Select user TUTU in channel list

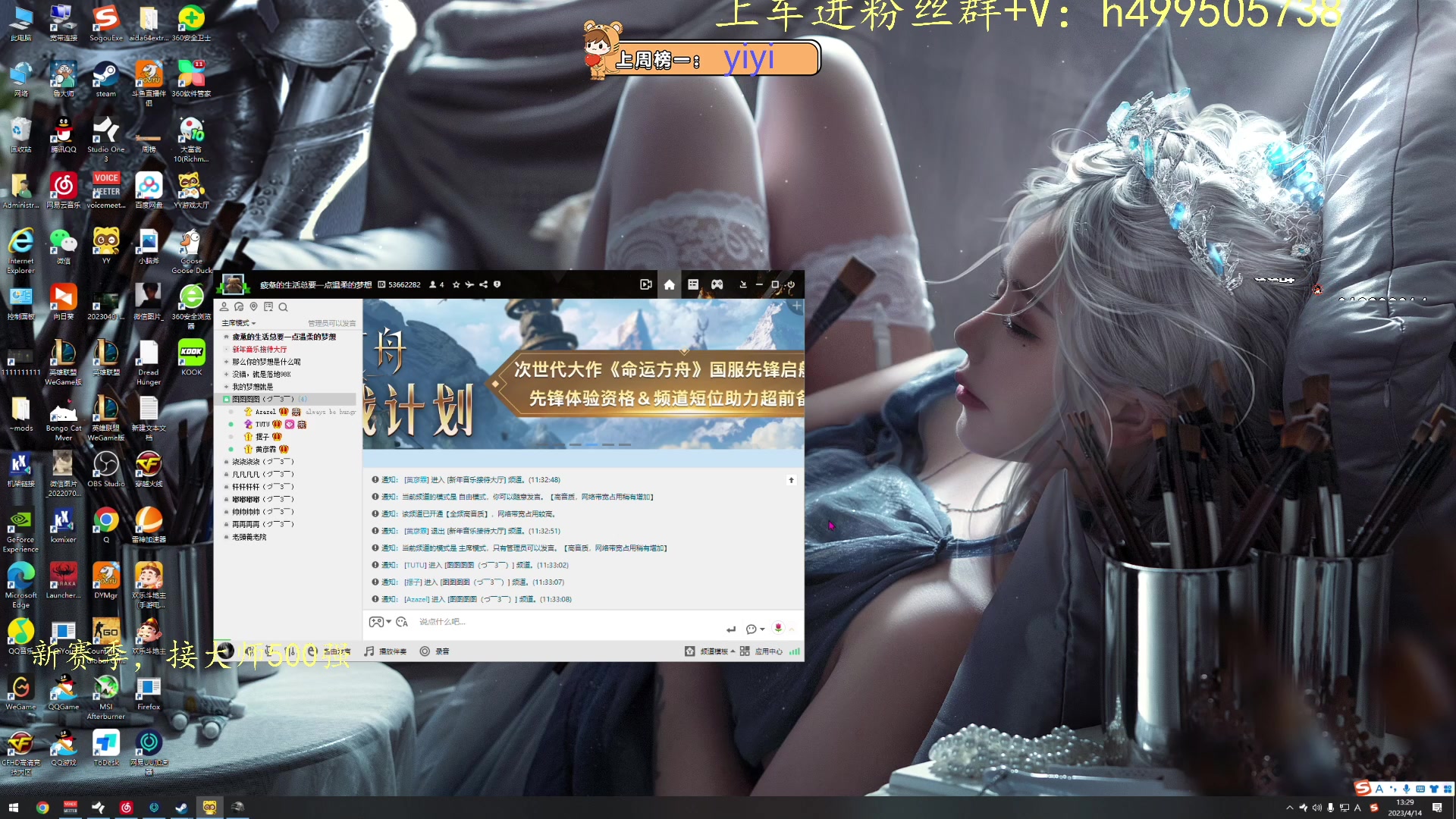(262, 425)
